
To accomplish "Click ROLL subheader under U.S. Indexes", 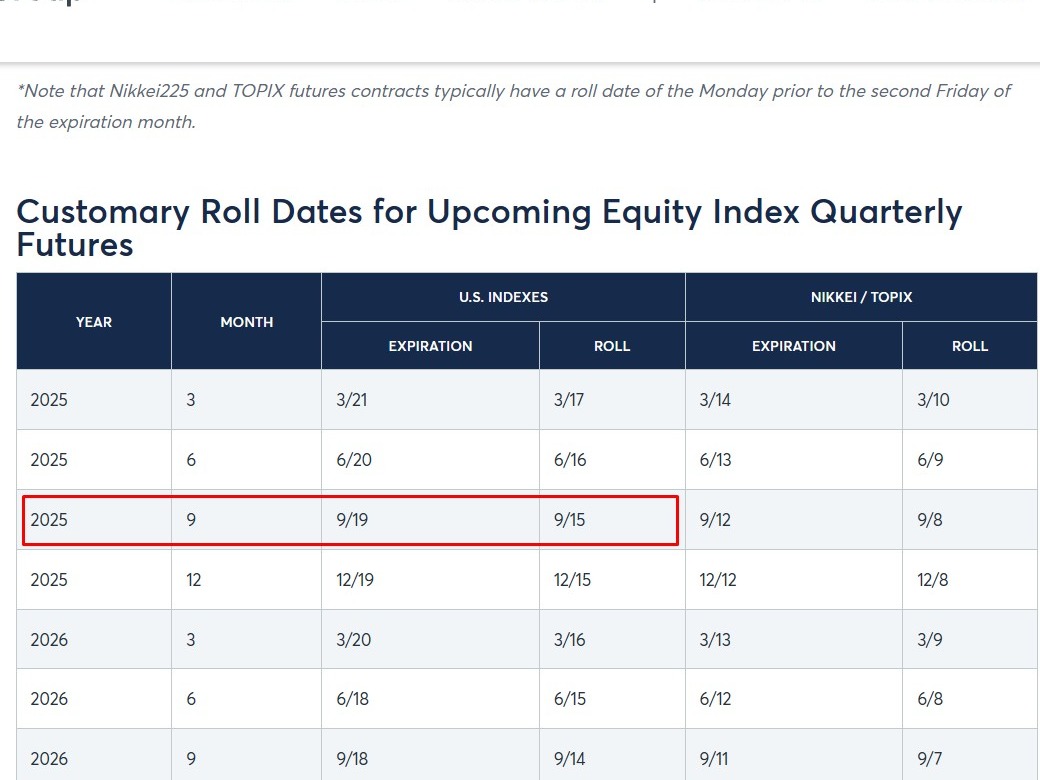I will [612, 346].
